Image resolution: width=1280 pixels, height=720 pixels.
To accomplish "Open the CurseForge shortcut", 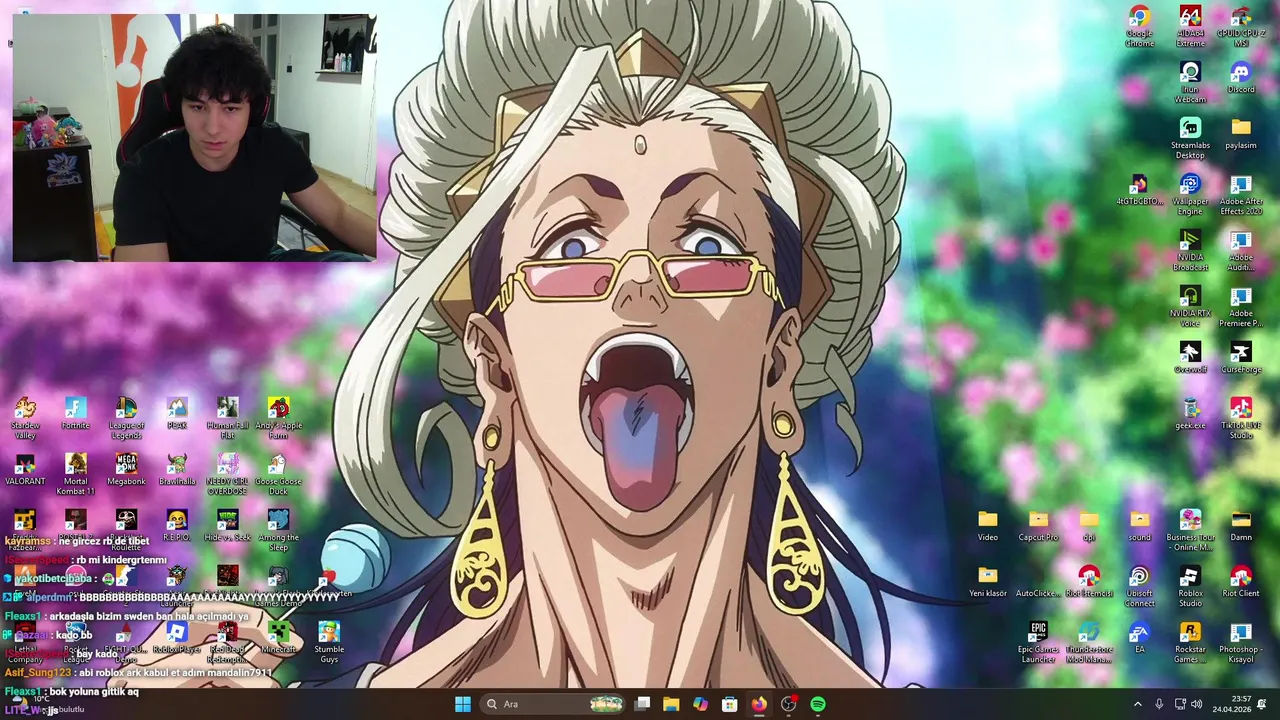I will click(1241, 358).
